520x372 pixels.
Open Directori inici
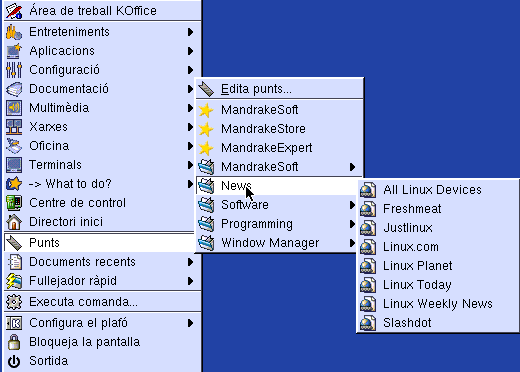pos(100,222)
